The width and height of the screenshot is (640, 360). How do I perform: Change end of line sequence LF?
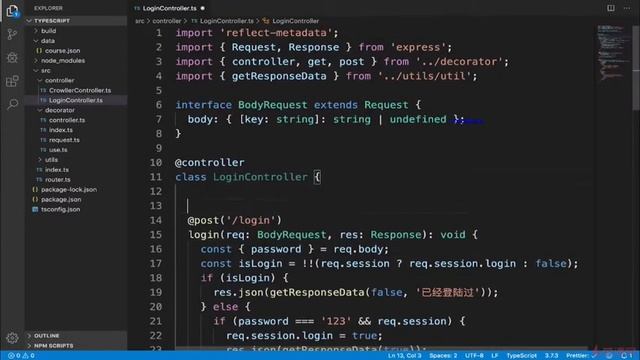pos(495,356)
